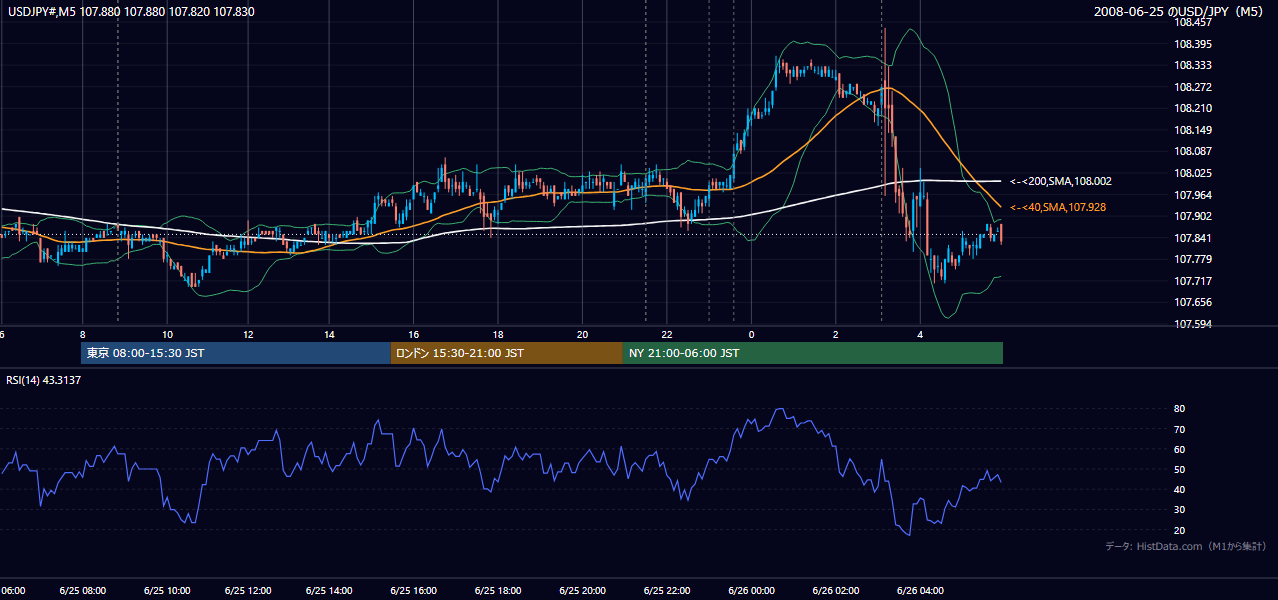Click hour tick 10 under price chart
Viewport: 1278px width, 600px height.
167,335
